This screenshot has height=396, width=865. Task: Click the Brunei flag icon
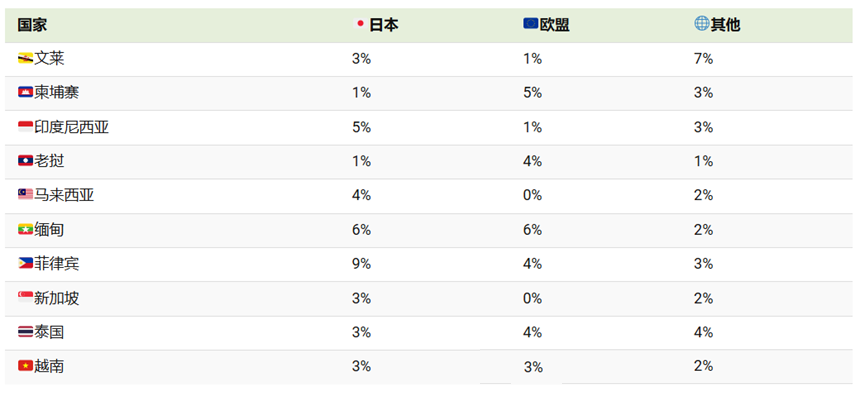pos(25,58)
